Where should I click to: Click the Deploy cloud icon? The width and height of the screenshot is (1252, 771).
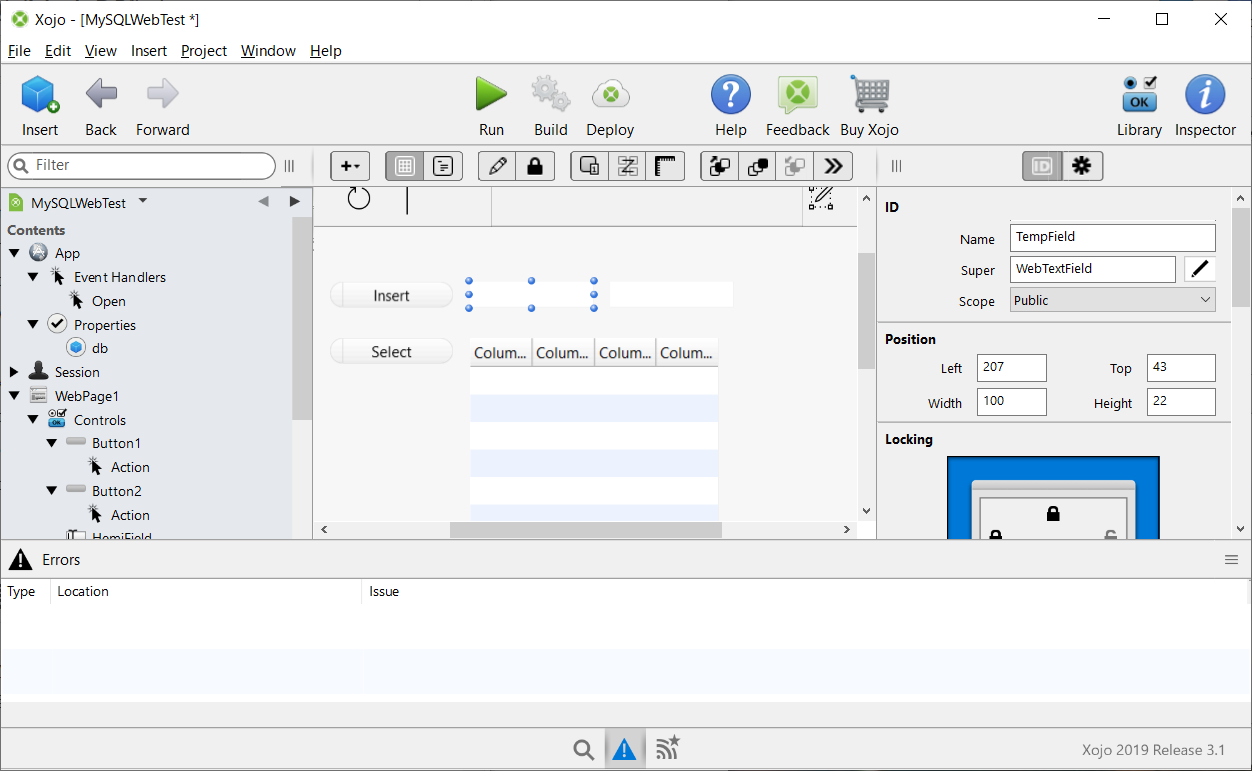coord(610,95)
